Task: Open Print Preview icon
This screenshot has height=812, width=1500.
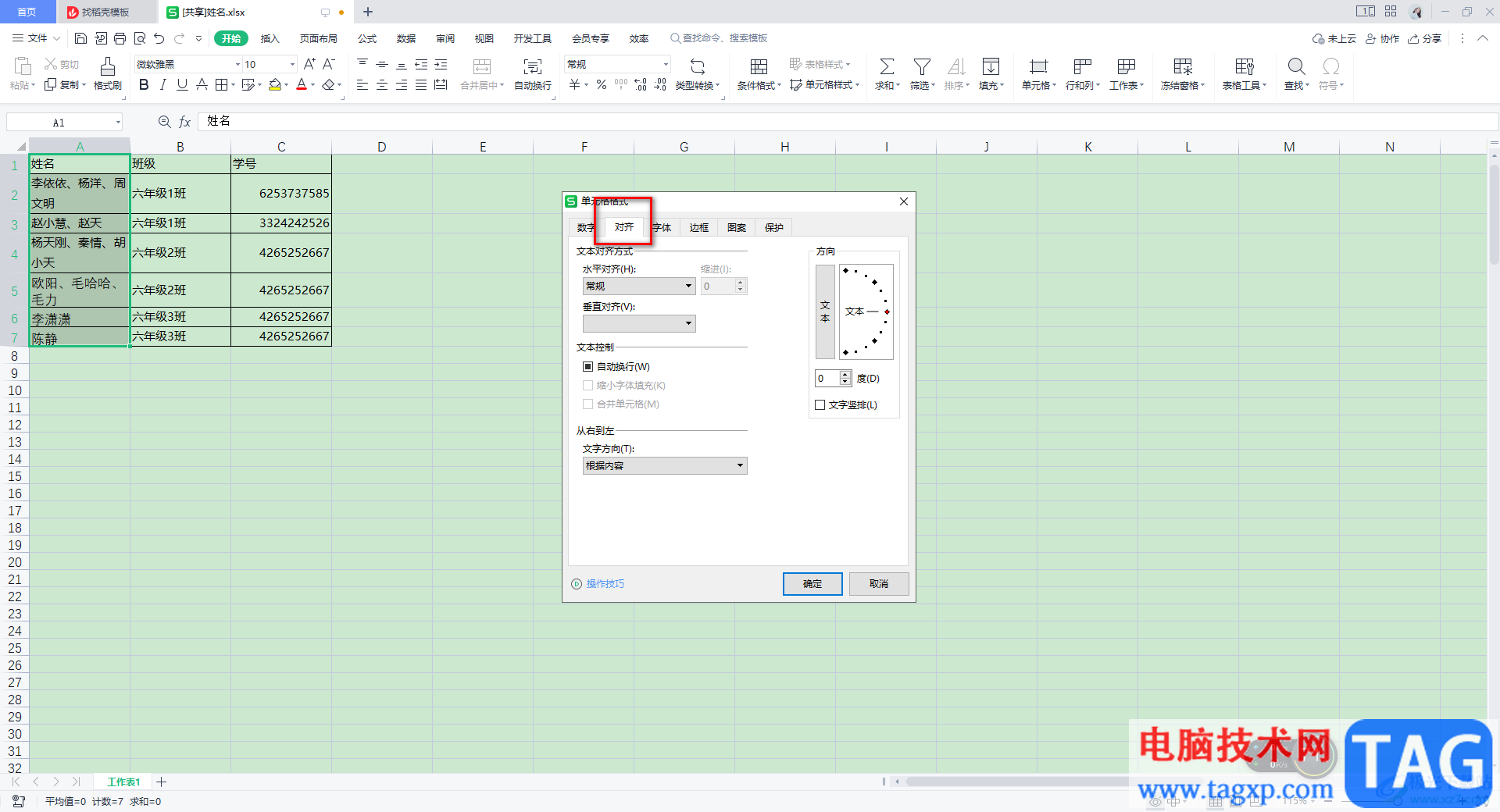Action: pos(140,38)
